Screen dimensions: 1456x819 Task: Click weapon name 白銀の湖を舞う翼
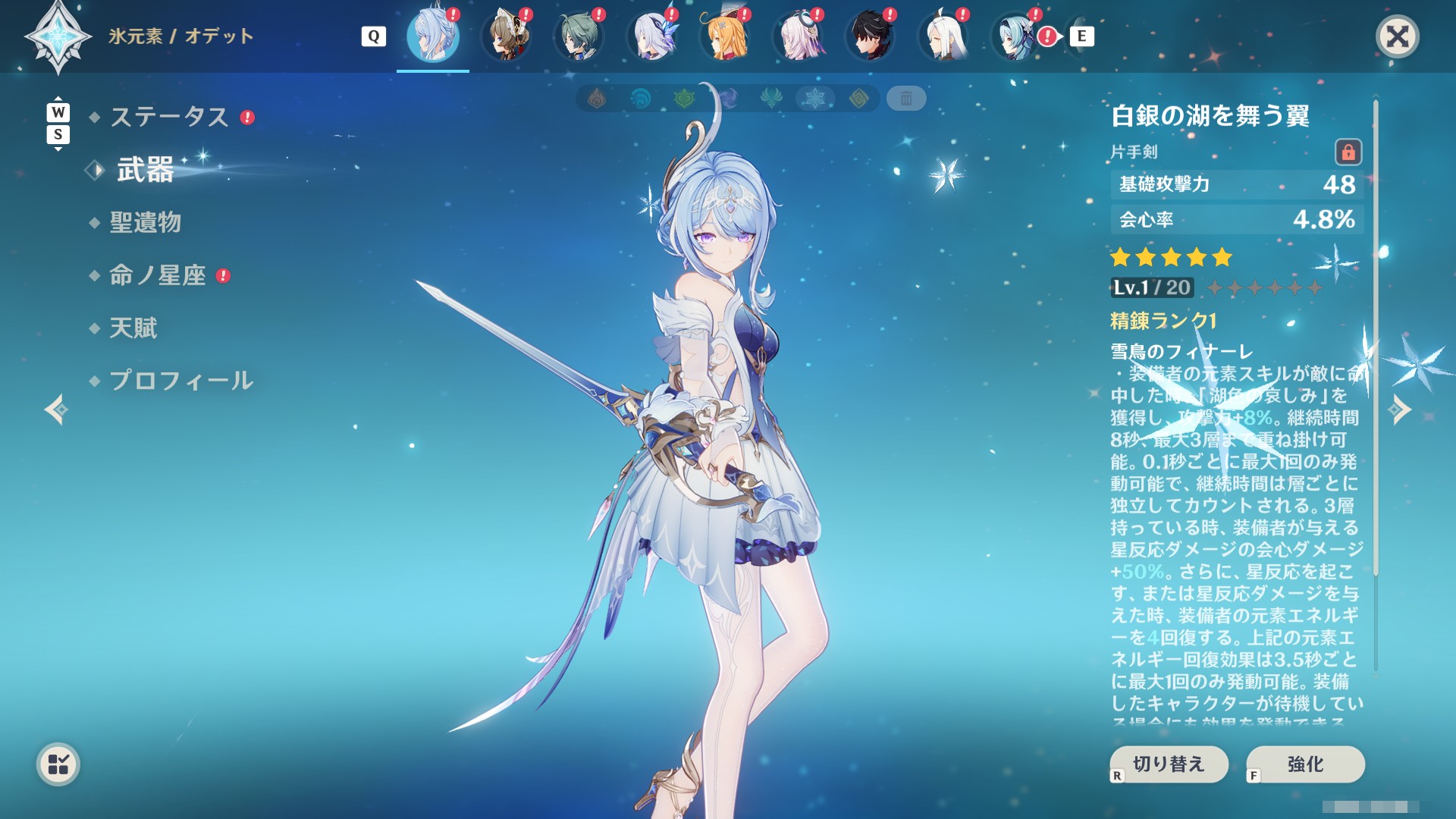coord(1210,116)
